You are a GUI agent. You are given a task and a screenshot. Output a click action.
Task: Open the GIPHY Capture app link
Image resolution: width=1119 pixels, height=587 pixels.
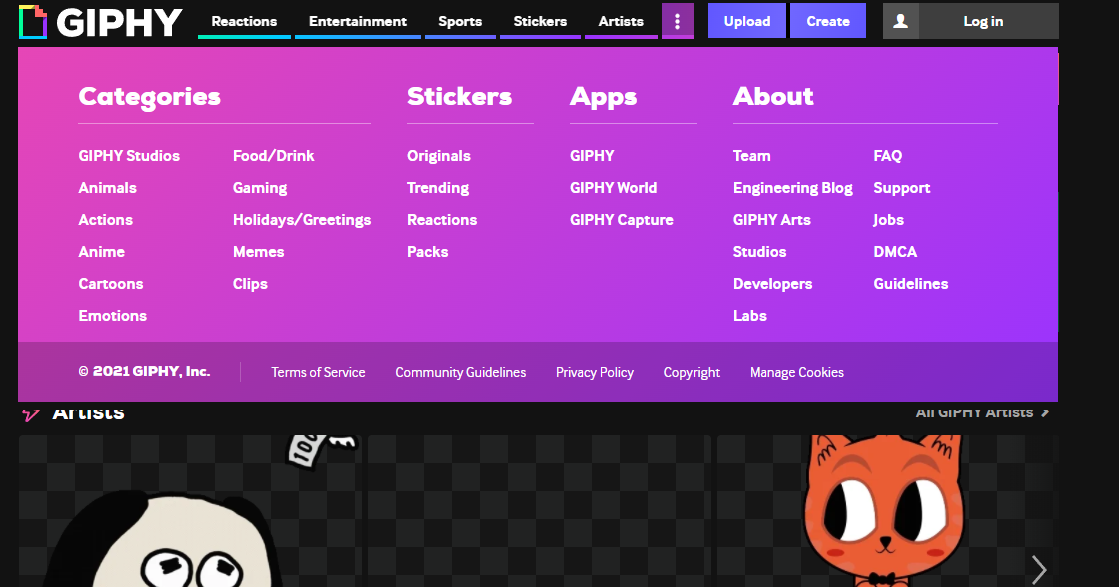[622, 220]
